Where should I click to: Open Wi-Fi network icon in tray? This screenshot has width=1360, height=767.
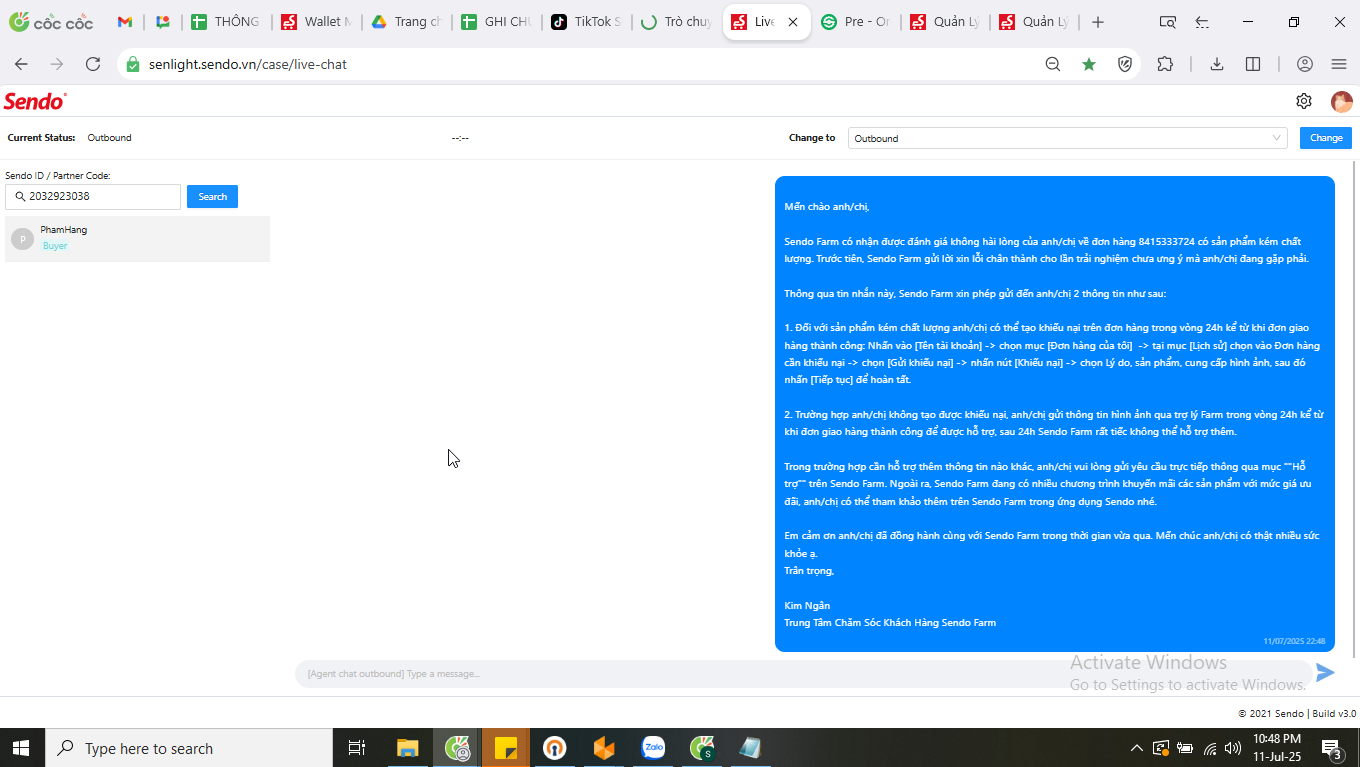[1210, 748]
